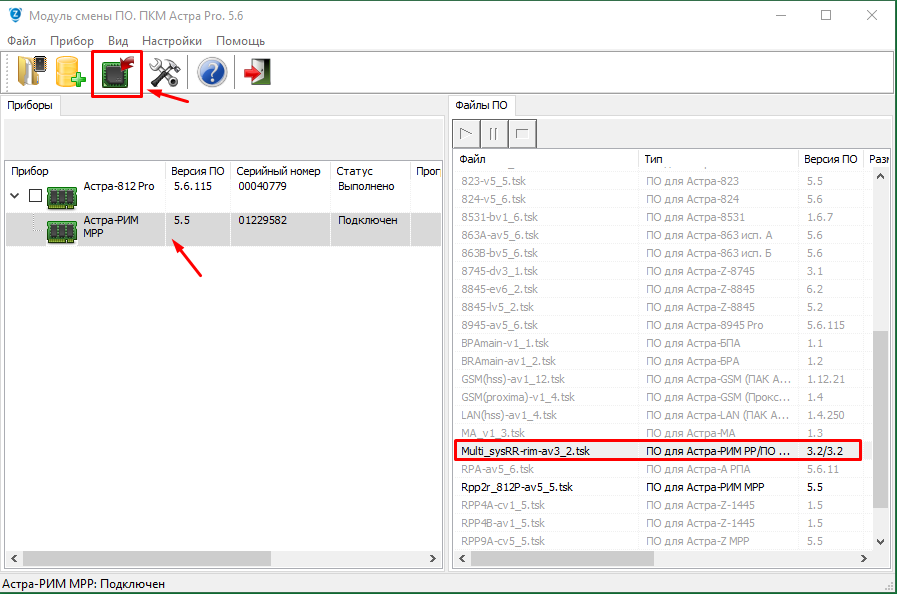Switch to the Приборы tab
This screenshot has width=897, height=594.
30,105
